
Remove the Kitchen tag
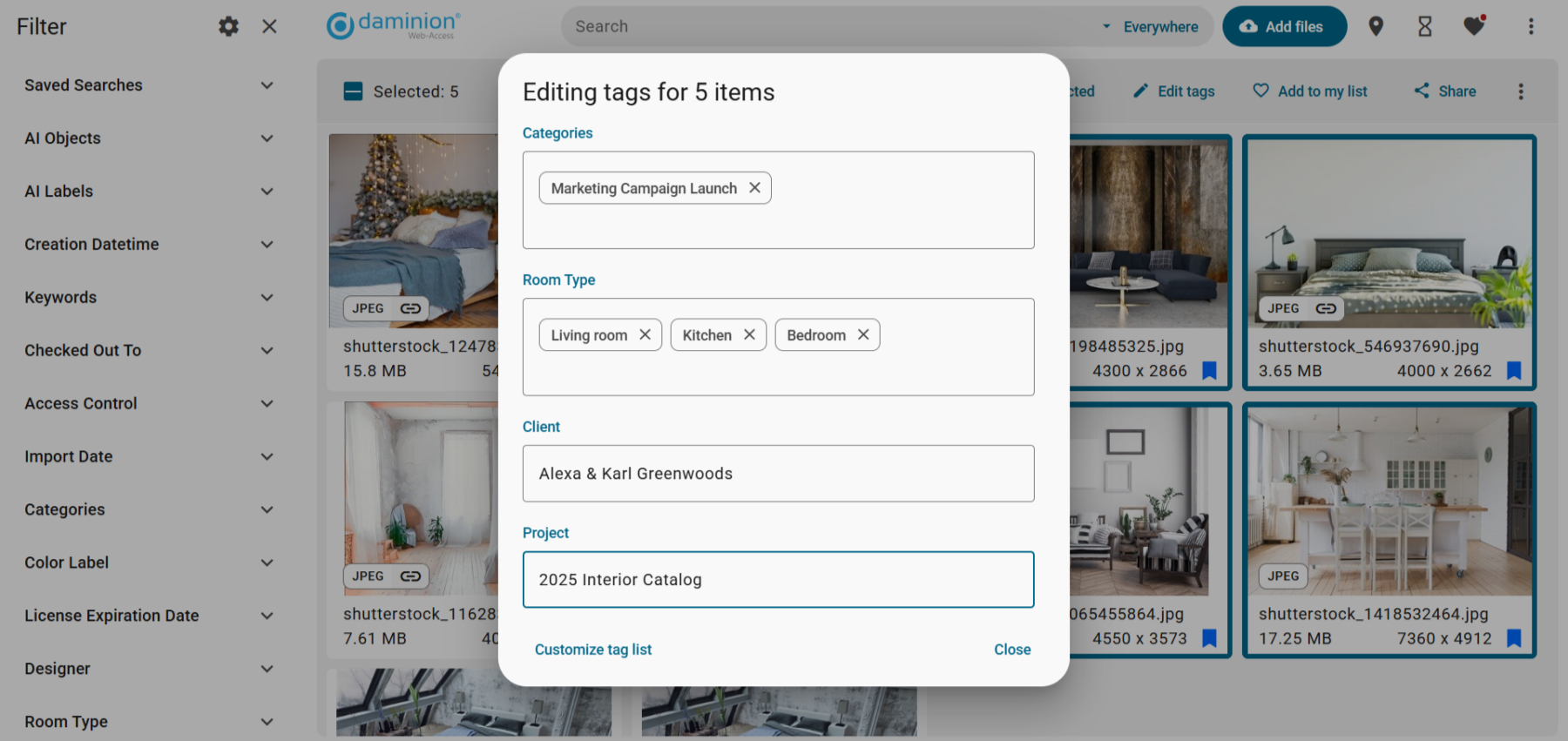(x=749, y=334)
